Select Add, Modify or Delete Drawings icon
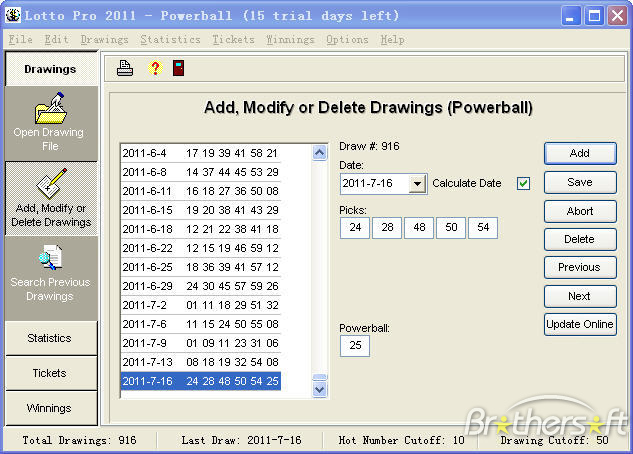This screenshot has width=633, height=454. tap(52, 184)
